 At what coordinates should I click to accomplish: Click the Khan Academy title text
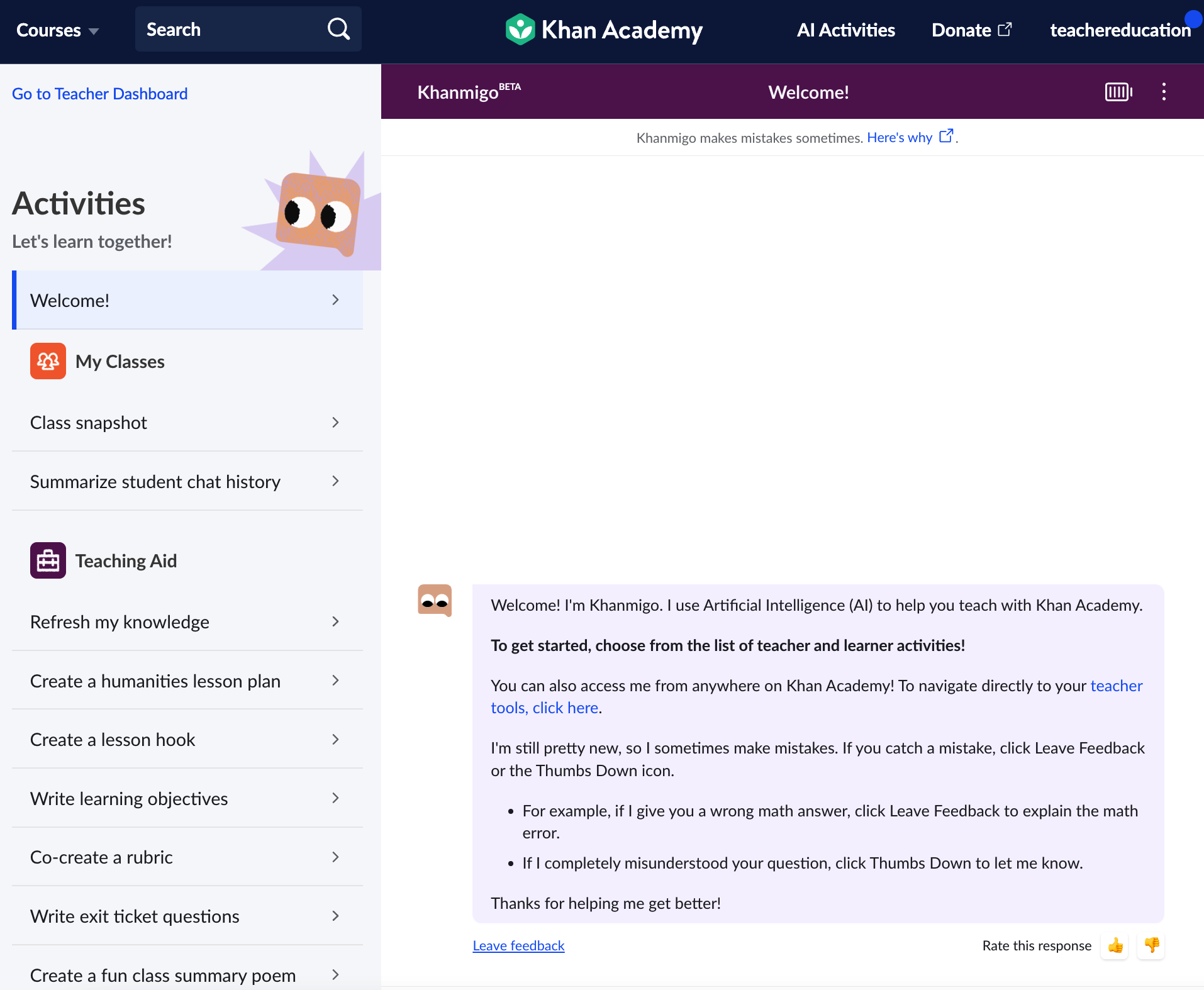622,30
